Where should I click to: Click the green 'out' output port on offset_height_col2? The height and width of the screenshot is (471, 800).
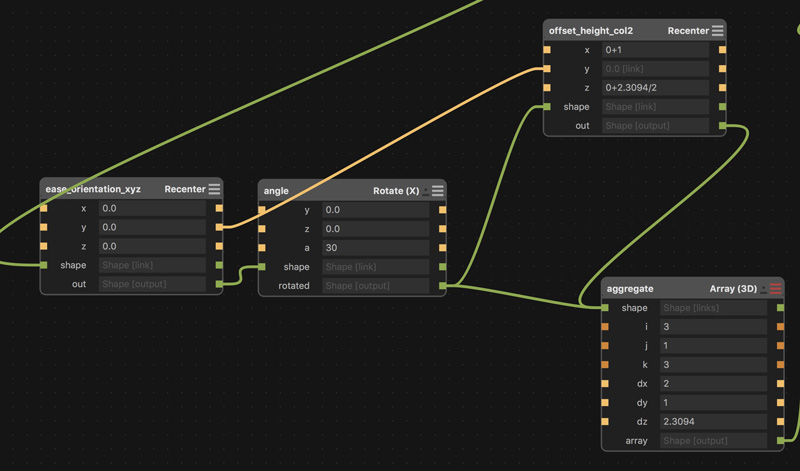click(722, 126)
